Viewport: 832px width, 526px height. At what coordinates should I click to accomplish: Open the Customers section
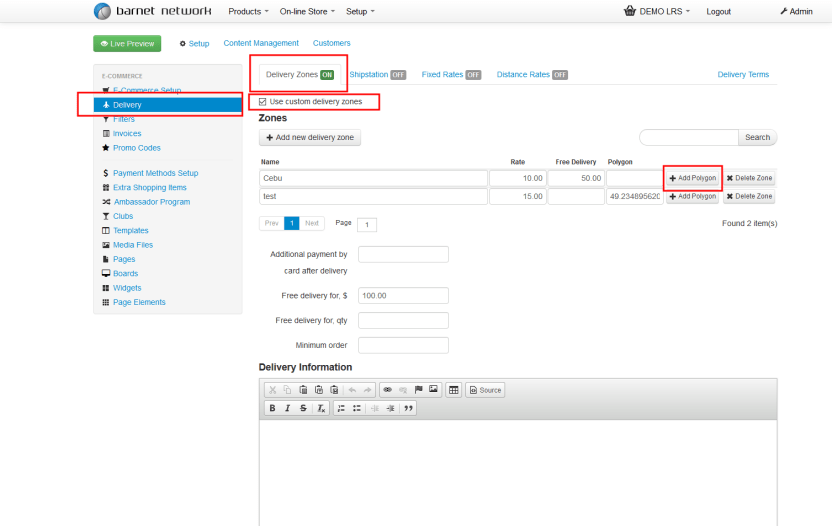(x=332, y=43)
